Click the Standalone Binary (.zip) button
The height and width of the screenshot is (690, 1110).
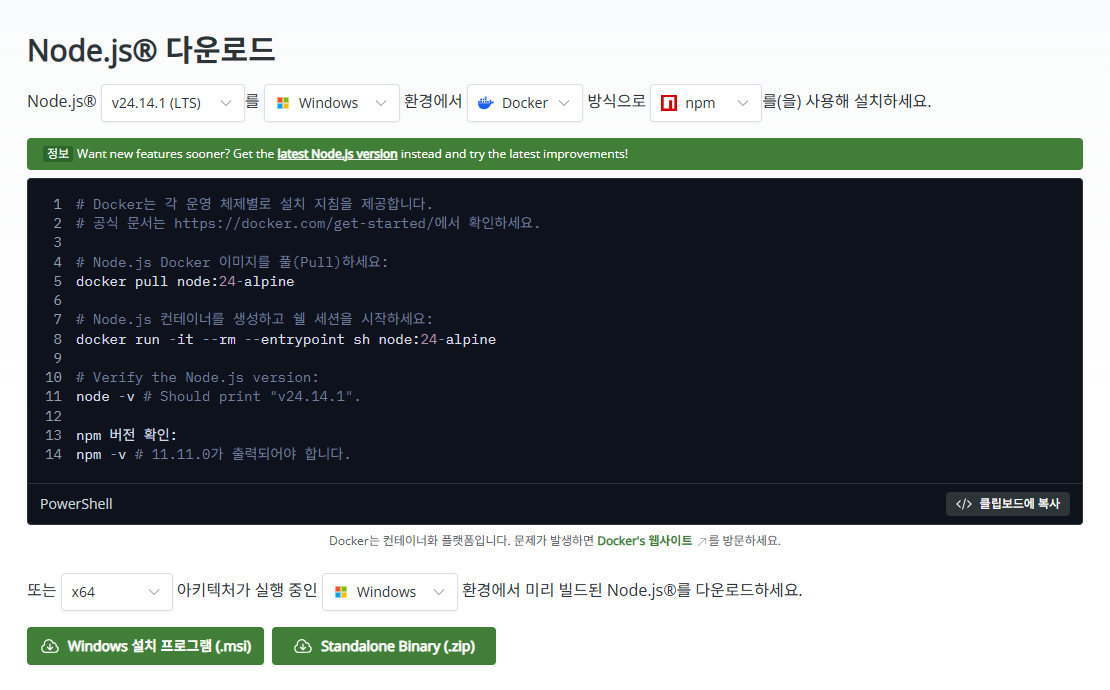click(x=383, y=645)
